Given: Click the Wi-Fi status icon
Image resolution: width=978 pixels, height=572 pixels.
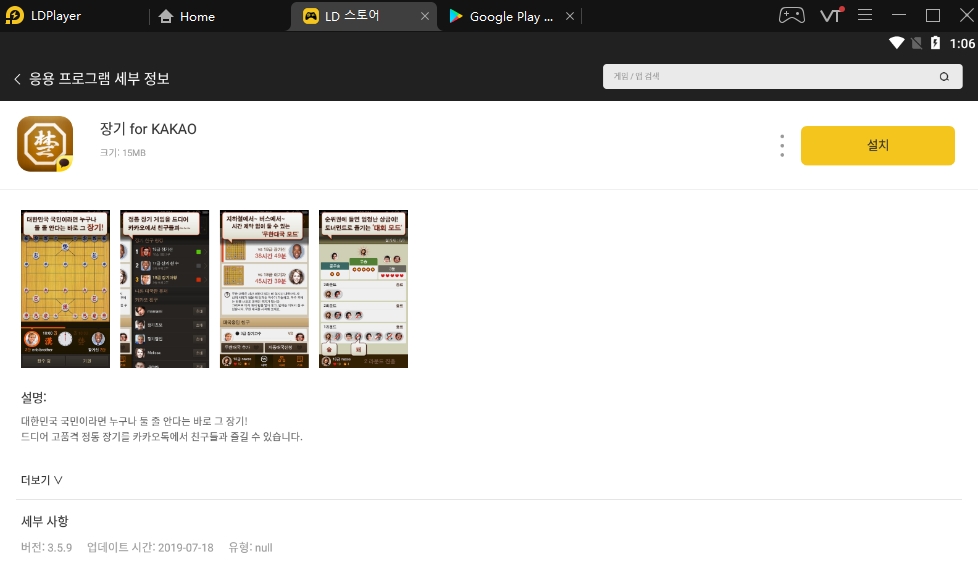Looking at the screenshot, I should (896, 43).
